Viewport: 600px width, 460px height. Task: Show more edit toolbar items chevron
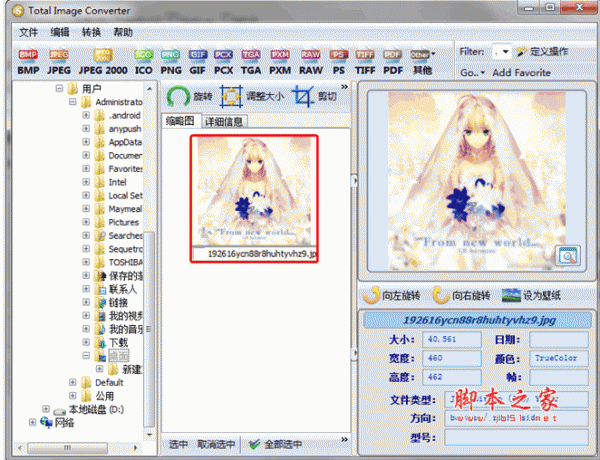click(344, 87)
